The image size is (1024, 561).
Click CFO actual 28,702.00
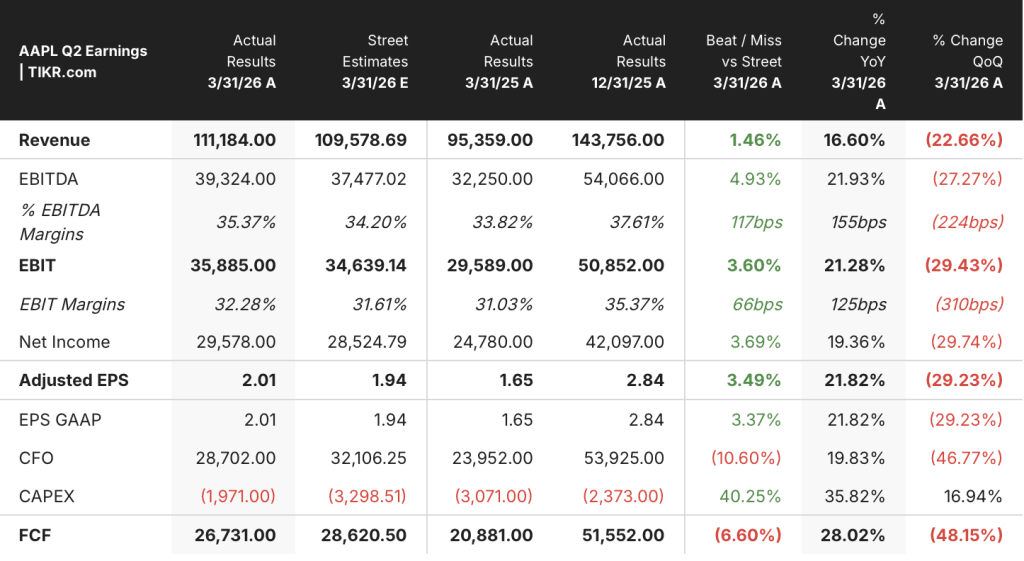tap(236, 458)
